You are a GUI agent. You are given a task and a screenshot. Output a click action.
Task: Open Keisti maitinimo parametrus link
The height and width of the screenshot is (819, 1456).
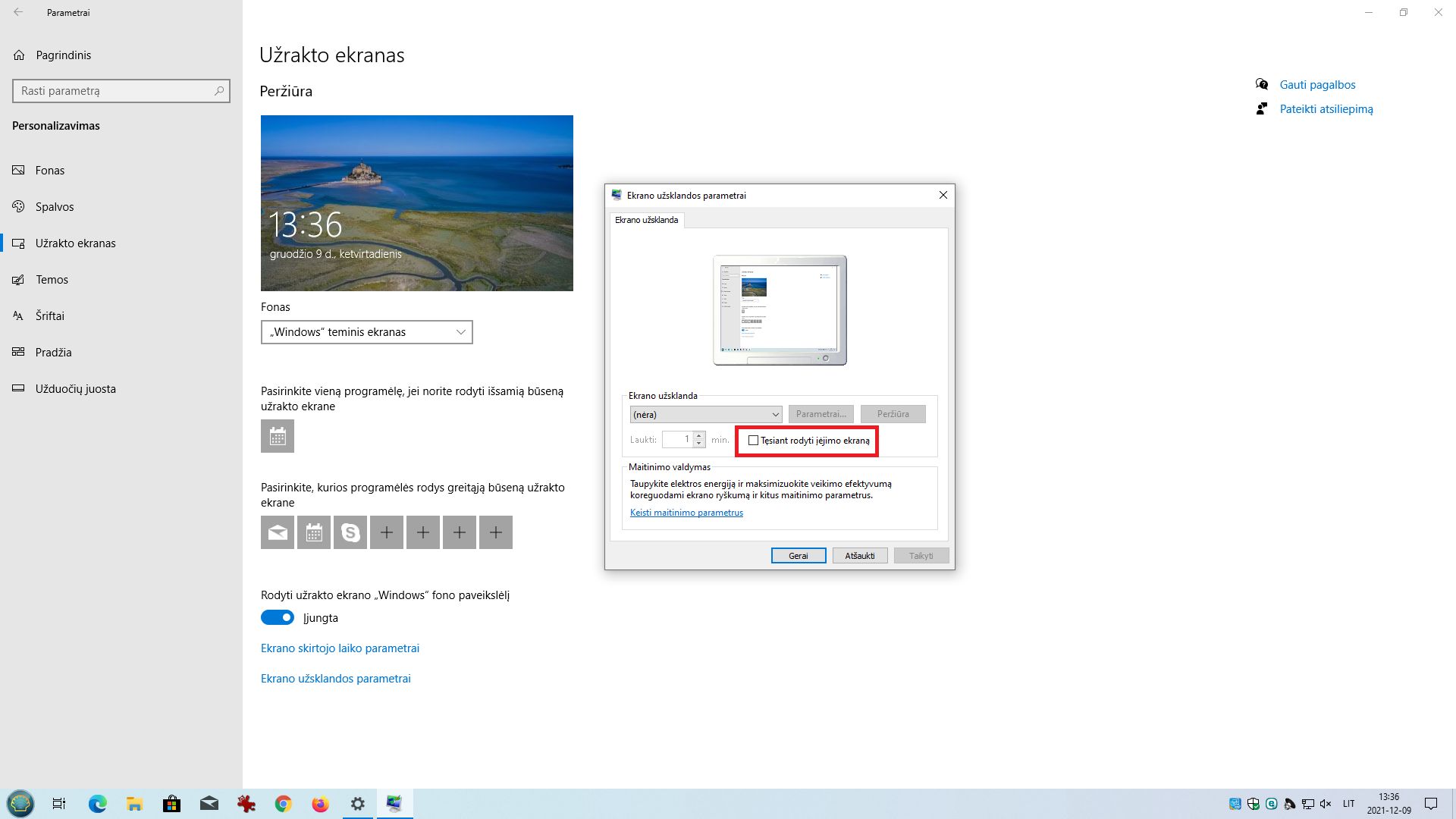coord(686,513)
